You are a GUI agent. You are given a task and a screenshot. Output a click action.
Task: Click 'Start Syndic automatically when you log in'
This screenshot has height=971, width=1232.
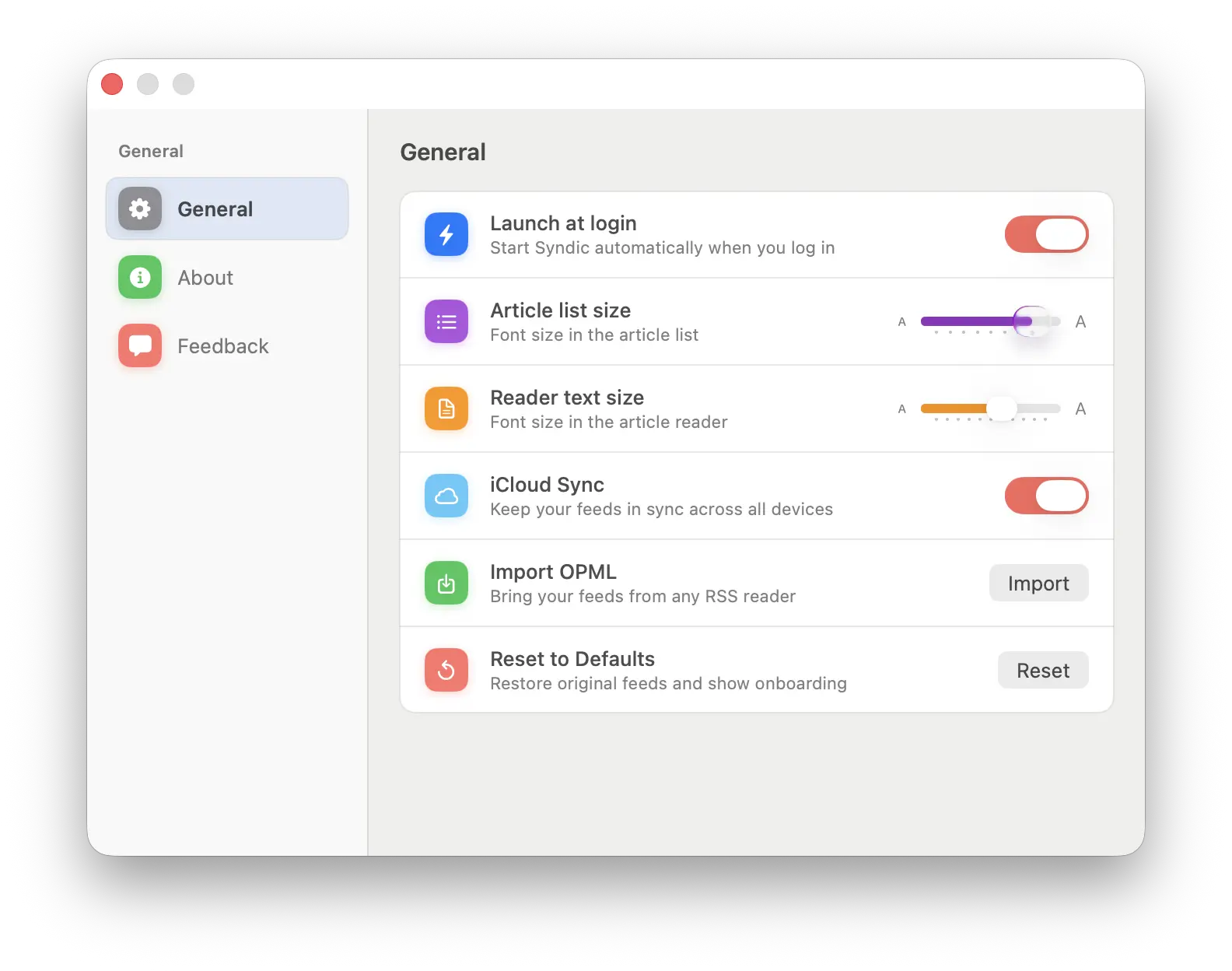662,247
